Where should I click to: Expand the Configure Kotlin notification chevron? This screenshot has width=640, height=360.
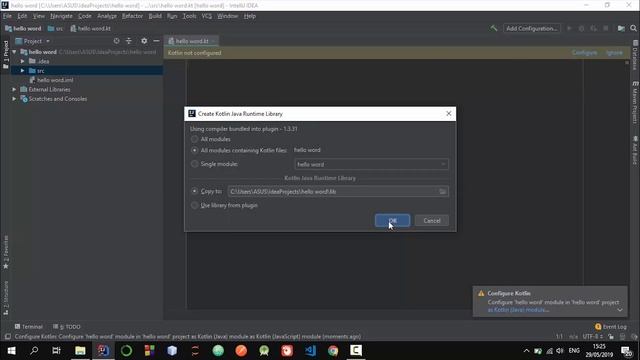620,310
